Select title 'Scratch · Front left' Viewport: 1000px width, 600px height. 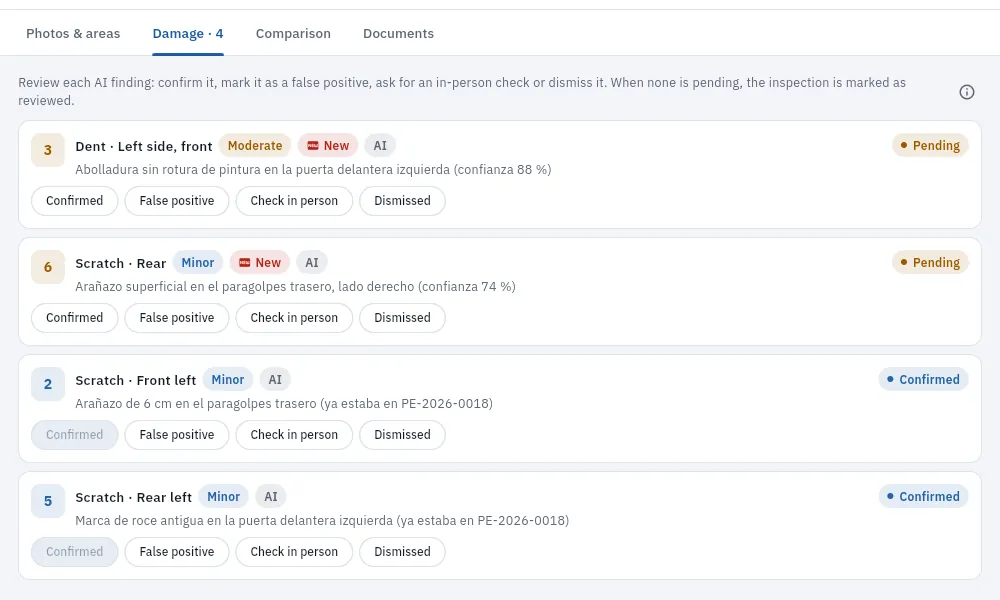pyautogui.click(x=136, y=381)
